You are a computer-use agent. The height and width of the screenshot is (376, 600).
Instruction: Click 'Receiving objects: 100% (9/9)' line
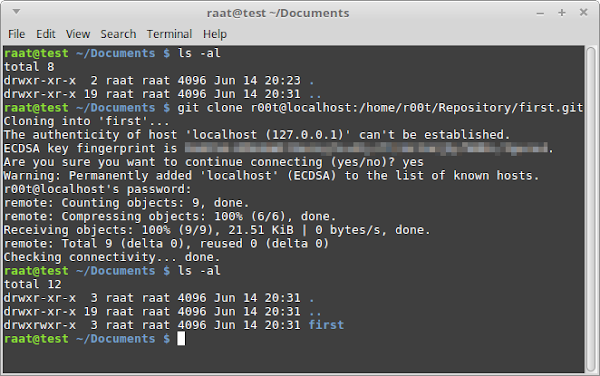tap(217, 230)
